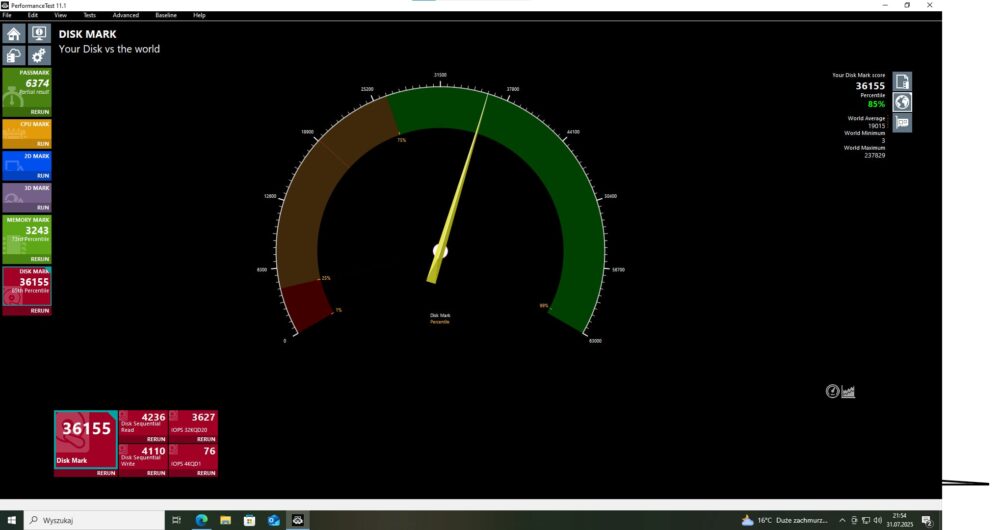
Task: Open the Edit menu
Action: tap(33, 15)
